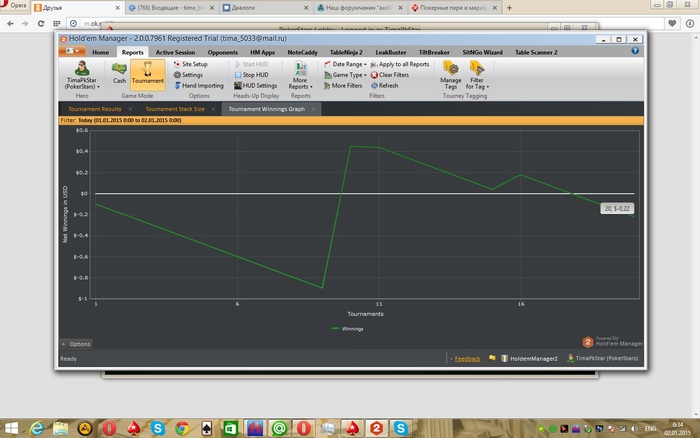The height and width of the screenshot is (438, 700).
Task: Switch to Tournament Results report tab
Action: tap(95, 109)
